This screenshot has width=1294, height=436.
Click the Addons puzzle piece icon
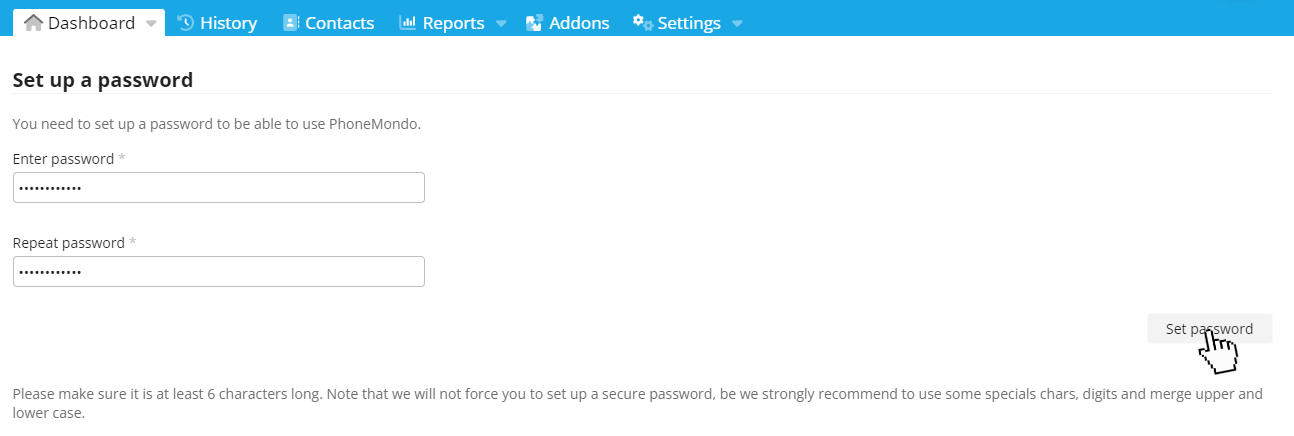(x=534, y=22)
